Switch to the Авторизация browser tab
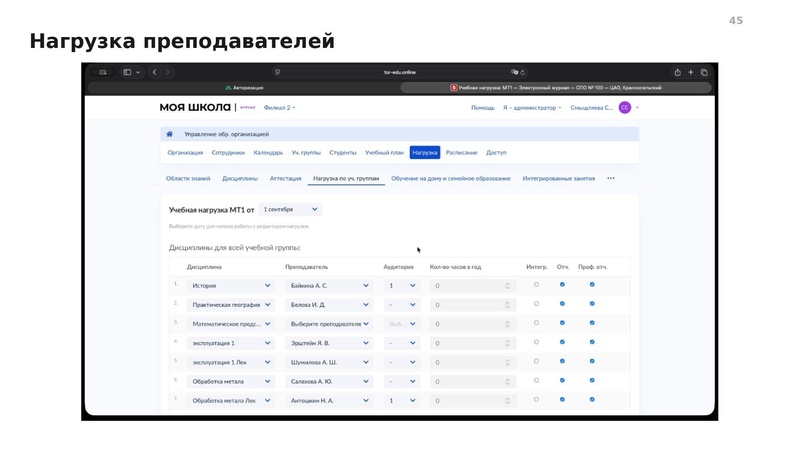 tap(244, 88)
